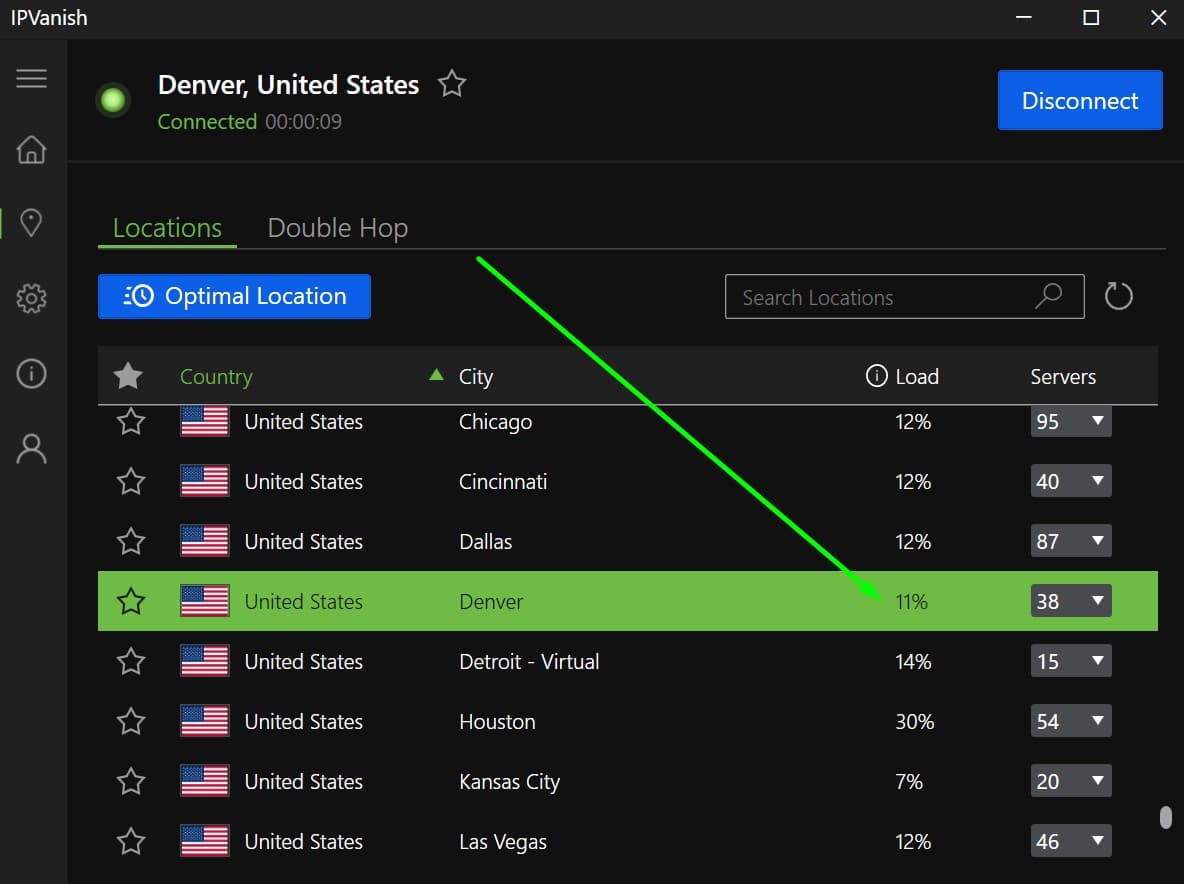Click the flag icon in Cincinnati row
This screenshot has width=1184, height=884.
click(205, 481)
